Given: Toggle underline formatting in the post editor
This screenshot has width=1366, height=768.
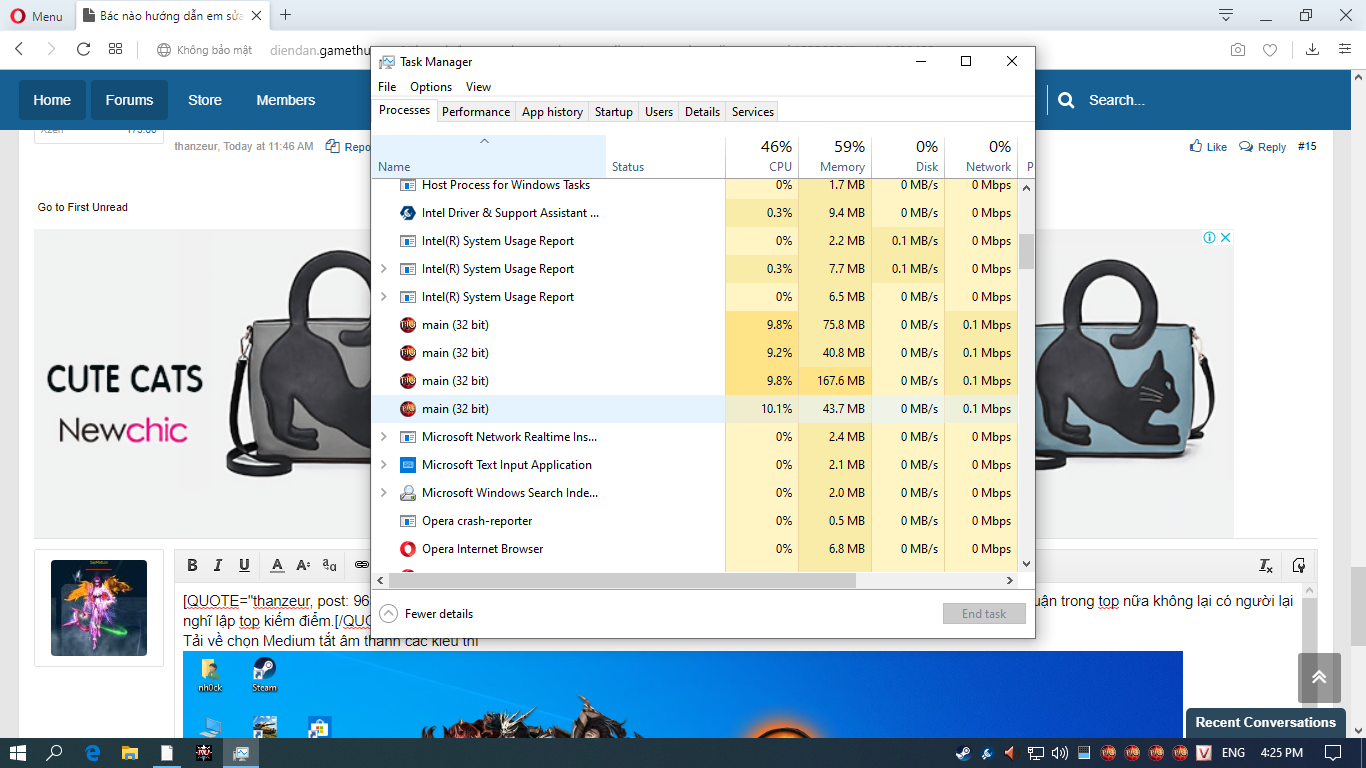Looking at the screenshot, I should point(244,565).
